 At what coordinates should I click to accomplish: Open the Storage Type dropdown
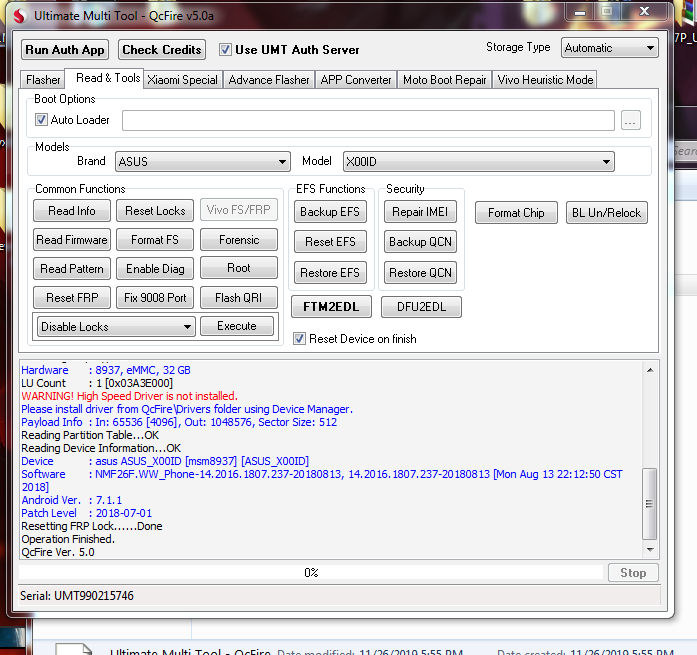609,48
